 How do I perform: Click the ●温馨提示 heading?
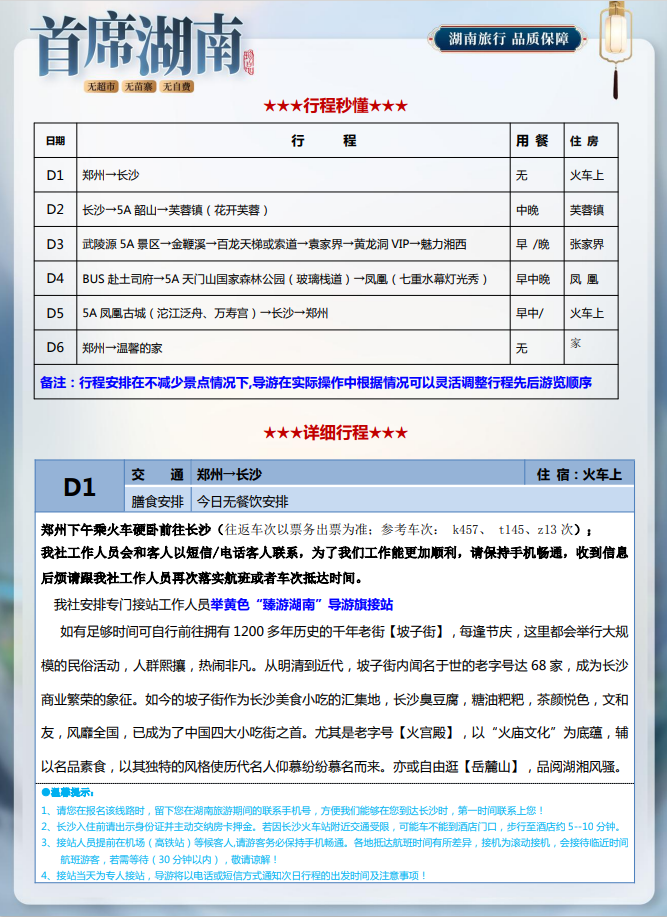(68, 792)
